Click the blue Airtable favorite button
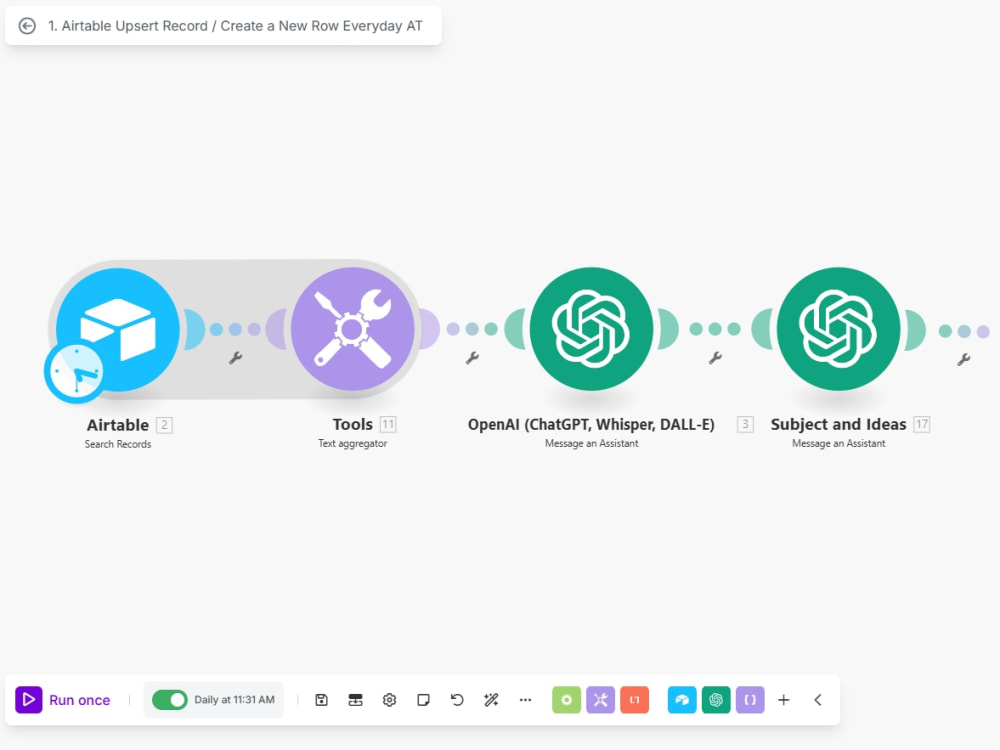Viewport: 1000px width, 750px height. coord(682,700)
